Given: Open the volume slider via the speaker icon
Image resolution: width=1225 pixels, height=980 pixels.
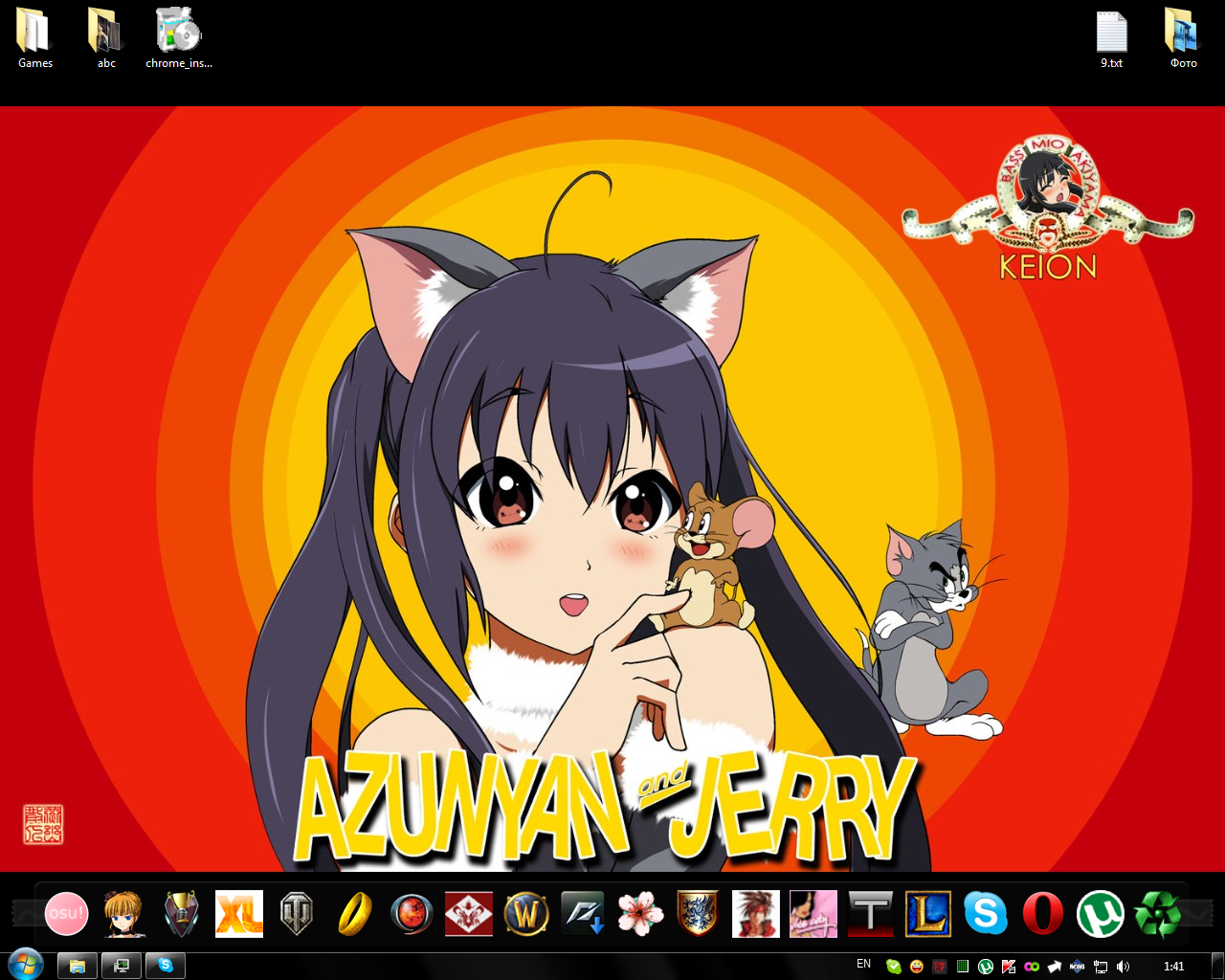Looking at the screenshot, I should click(x=1122, y=965).
